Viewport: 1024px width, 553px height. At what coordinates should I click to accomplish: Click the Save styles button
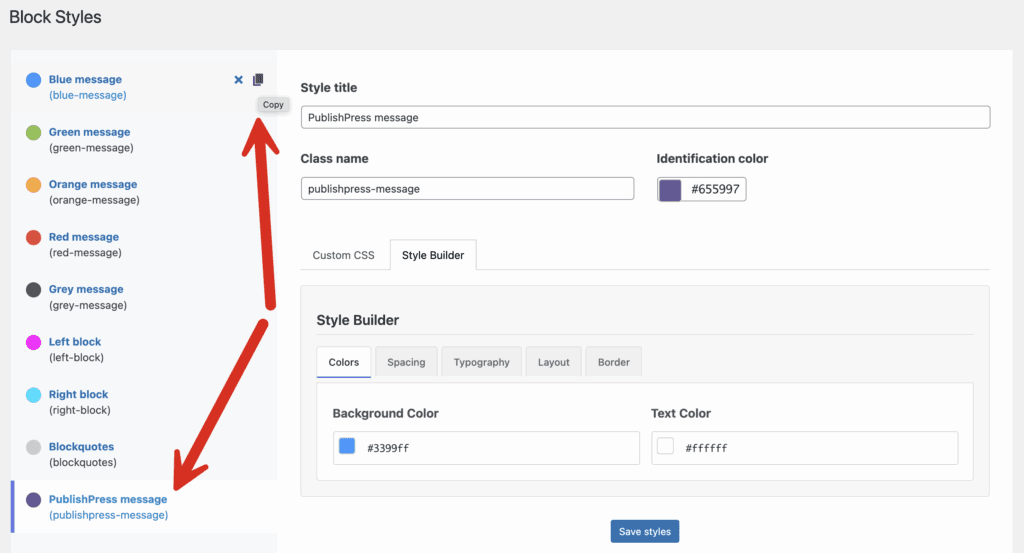pos(645,531)
